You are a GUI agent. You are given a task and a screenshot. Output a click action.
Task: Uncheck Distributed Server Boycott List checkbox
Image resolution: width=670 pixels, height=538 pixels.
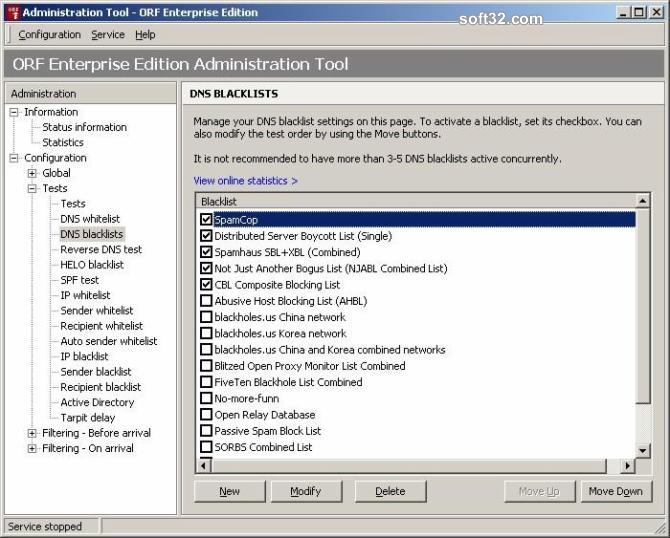coord(206,236)
